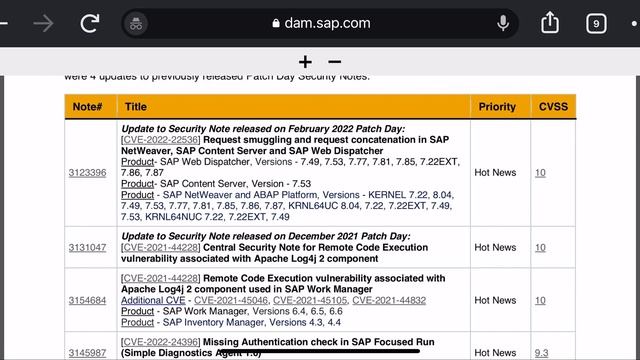
Task: Open security note 3131047
Action: [x=87, y=247]
